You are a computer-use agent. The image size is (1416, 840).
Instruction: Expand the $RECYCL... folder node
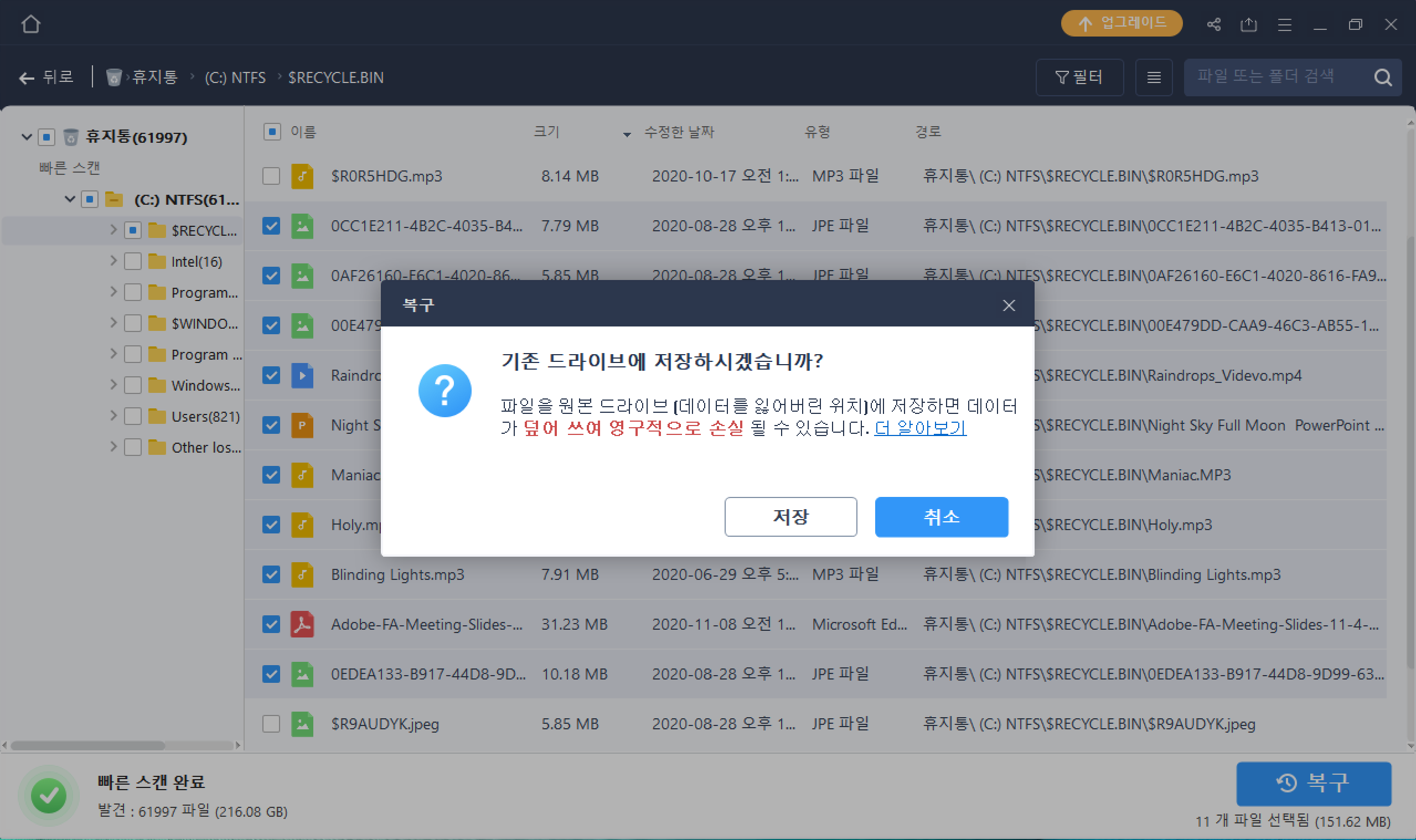point(113,230)
